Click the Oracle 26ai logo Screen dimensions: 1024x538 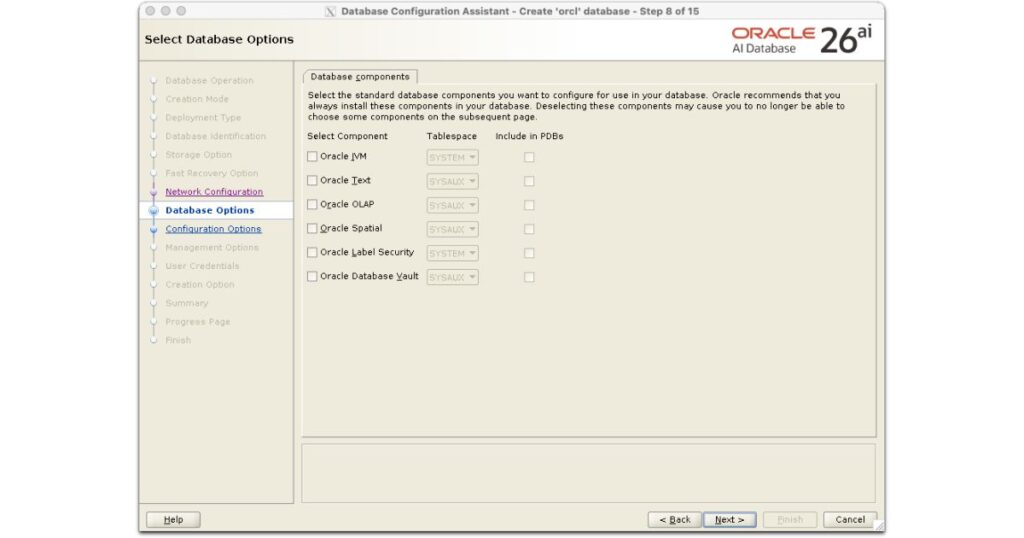pyautogui.click(x=801, y=40)
